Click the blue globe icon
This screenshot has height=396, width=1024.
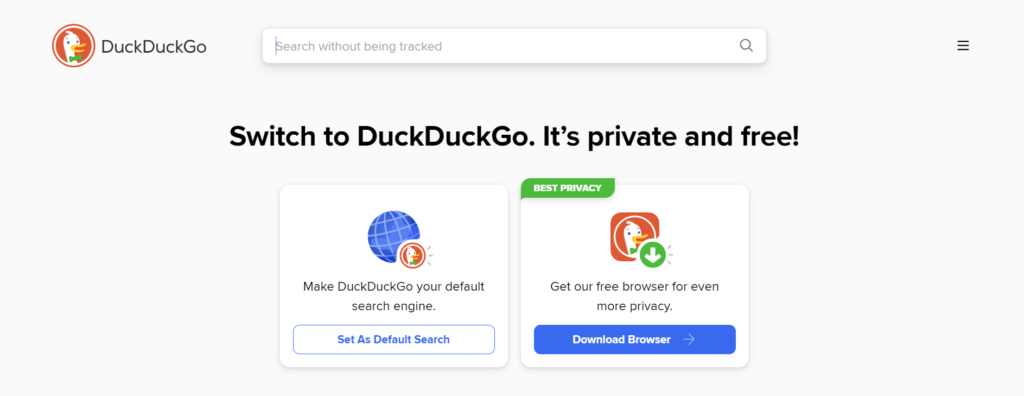click(x=392, y=235)
